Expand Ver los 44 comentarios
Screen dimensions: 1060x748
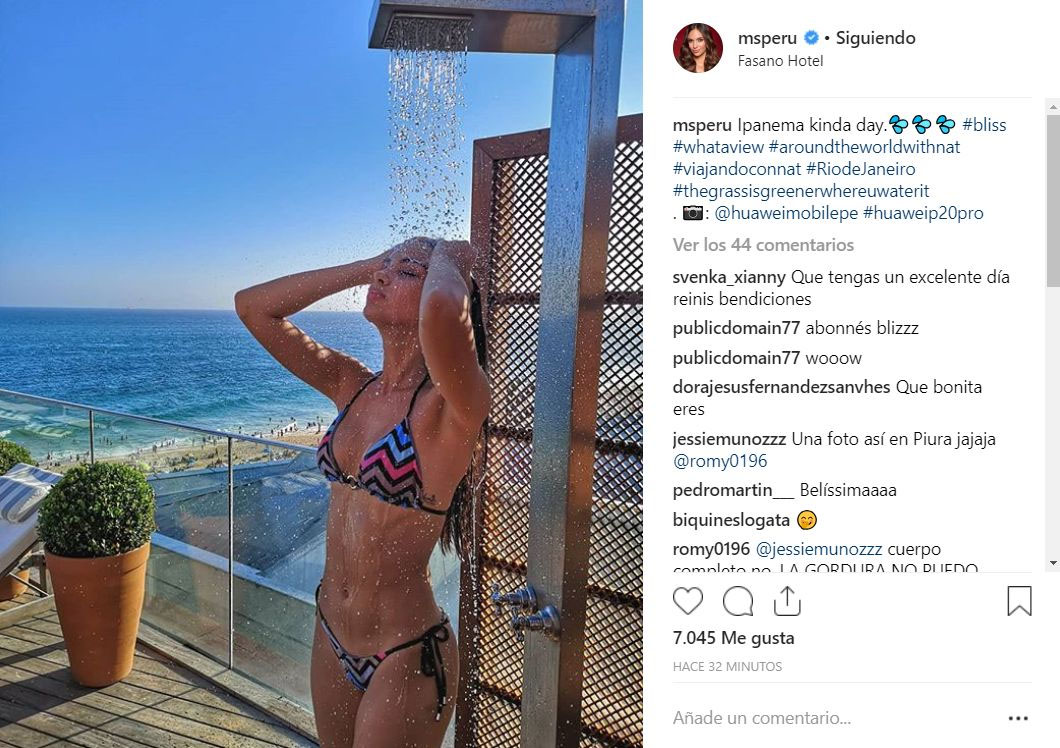763,245
